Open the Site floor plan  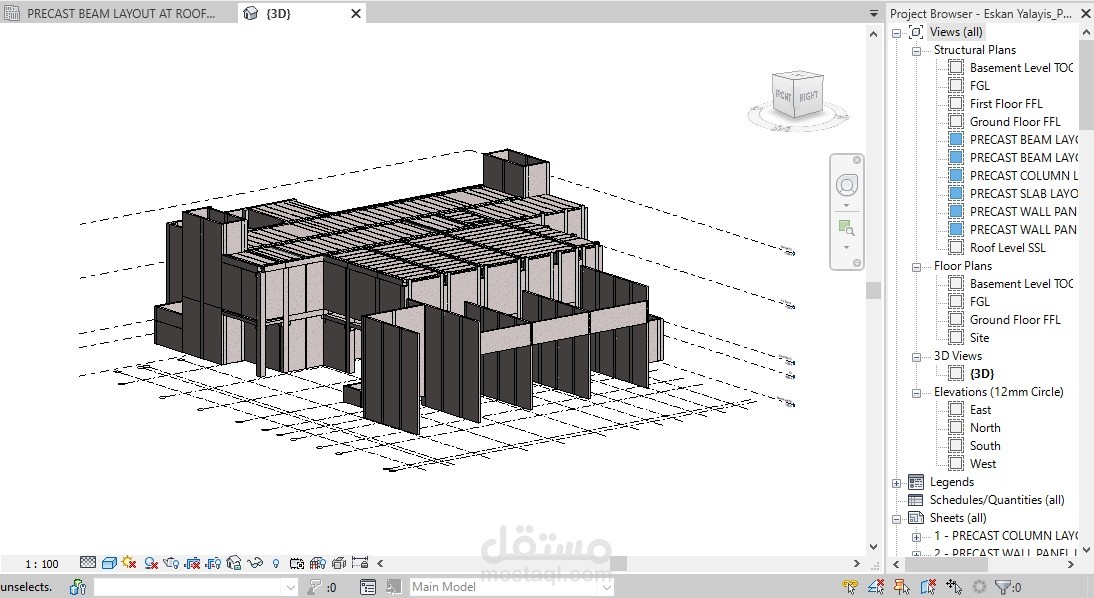coord(979,338)
